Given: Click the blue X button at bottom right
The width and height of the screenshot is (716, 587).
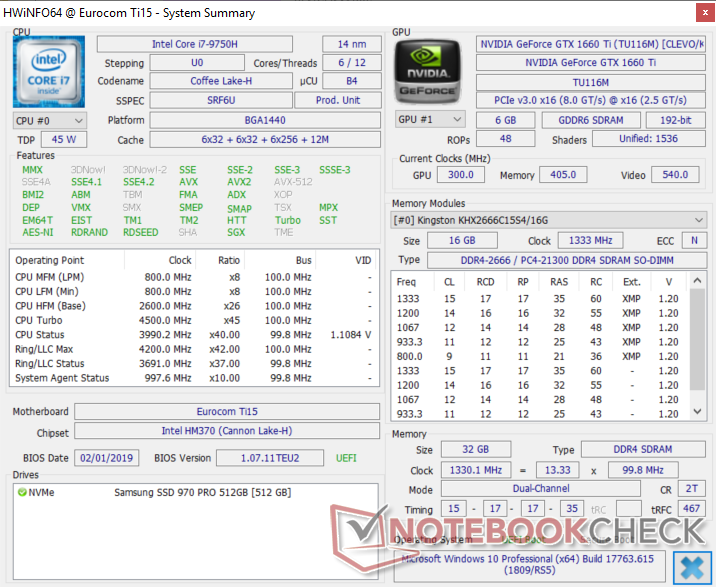Looking at the screenshot, I should point(692,568).
